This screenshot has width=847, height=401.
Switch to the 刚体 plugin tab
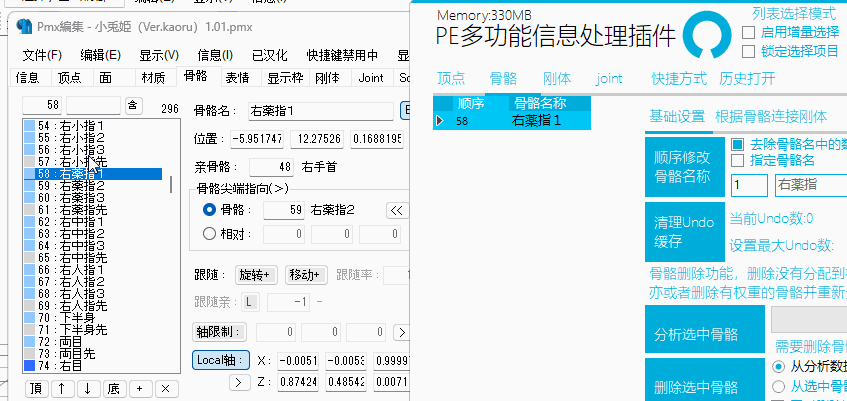coord(557,78)
